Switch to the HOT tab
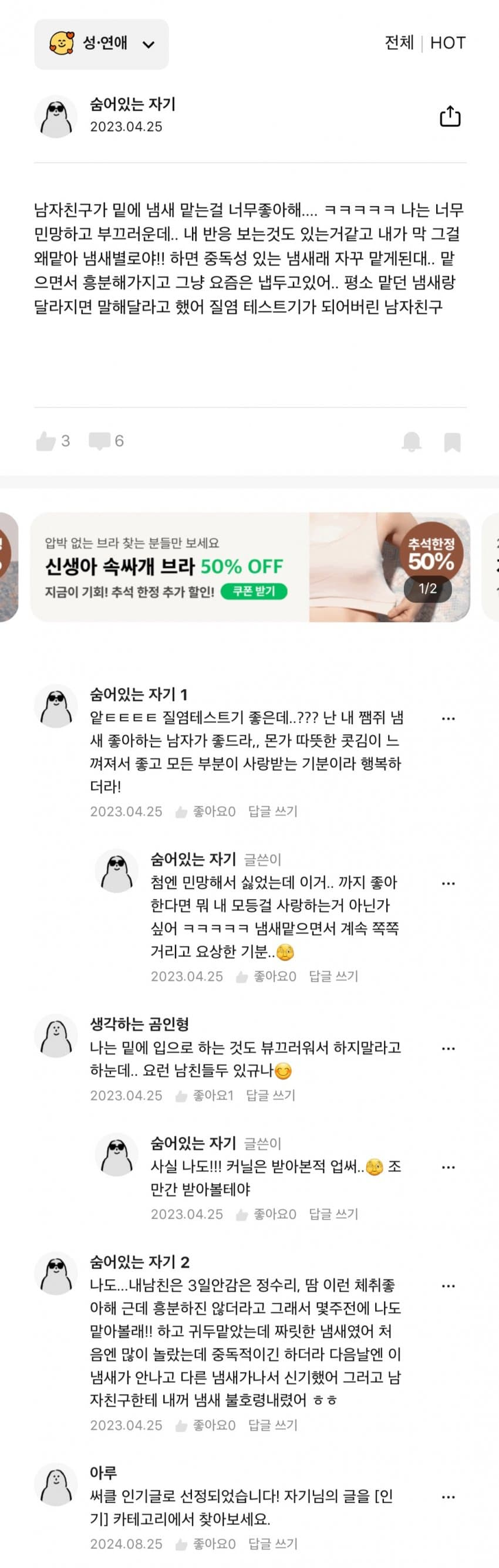Image resolution: width=499 pixels, height=1568 pixels. coord(448,43)
